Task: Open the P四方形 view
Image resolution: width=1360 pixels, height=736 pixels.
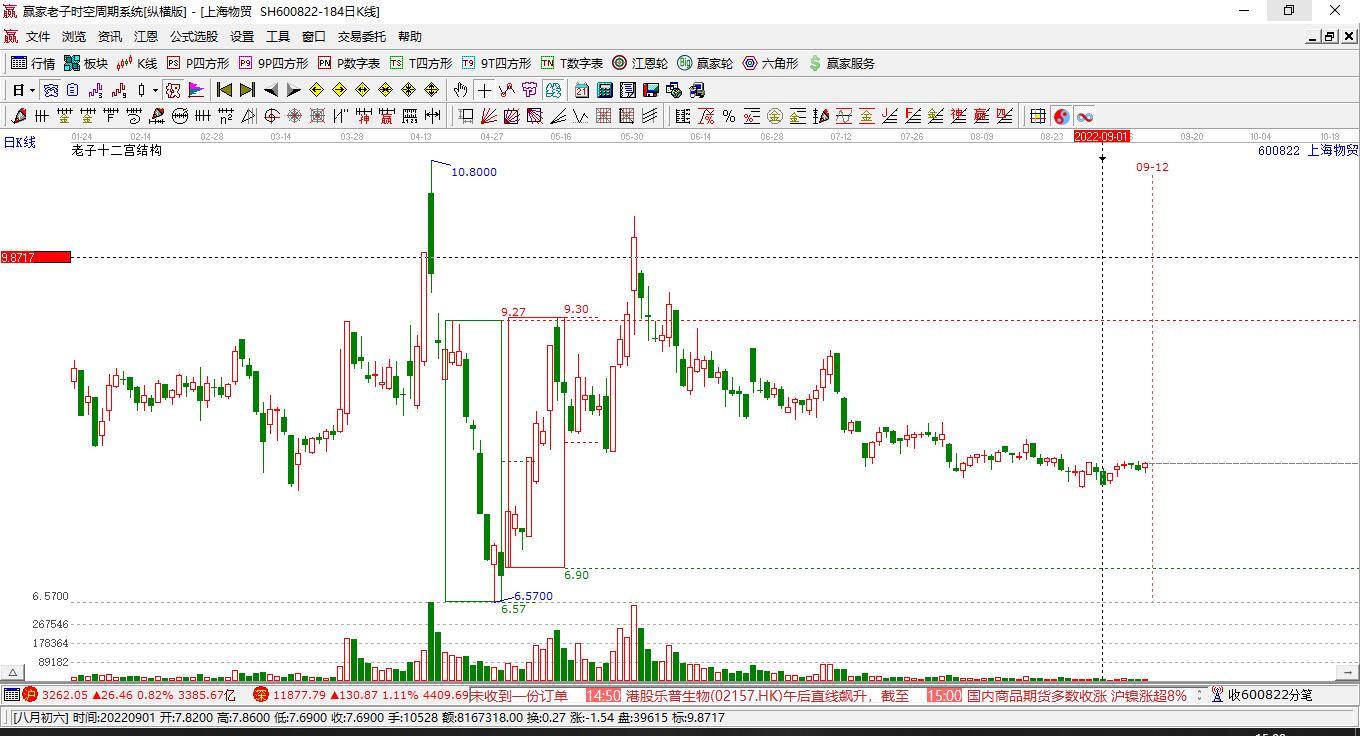Action: click(198, 63)
